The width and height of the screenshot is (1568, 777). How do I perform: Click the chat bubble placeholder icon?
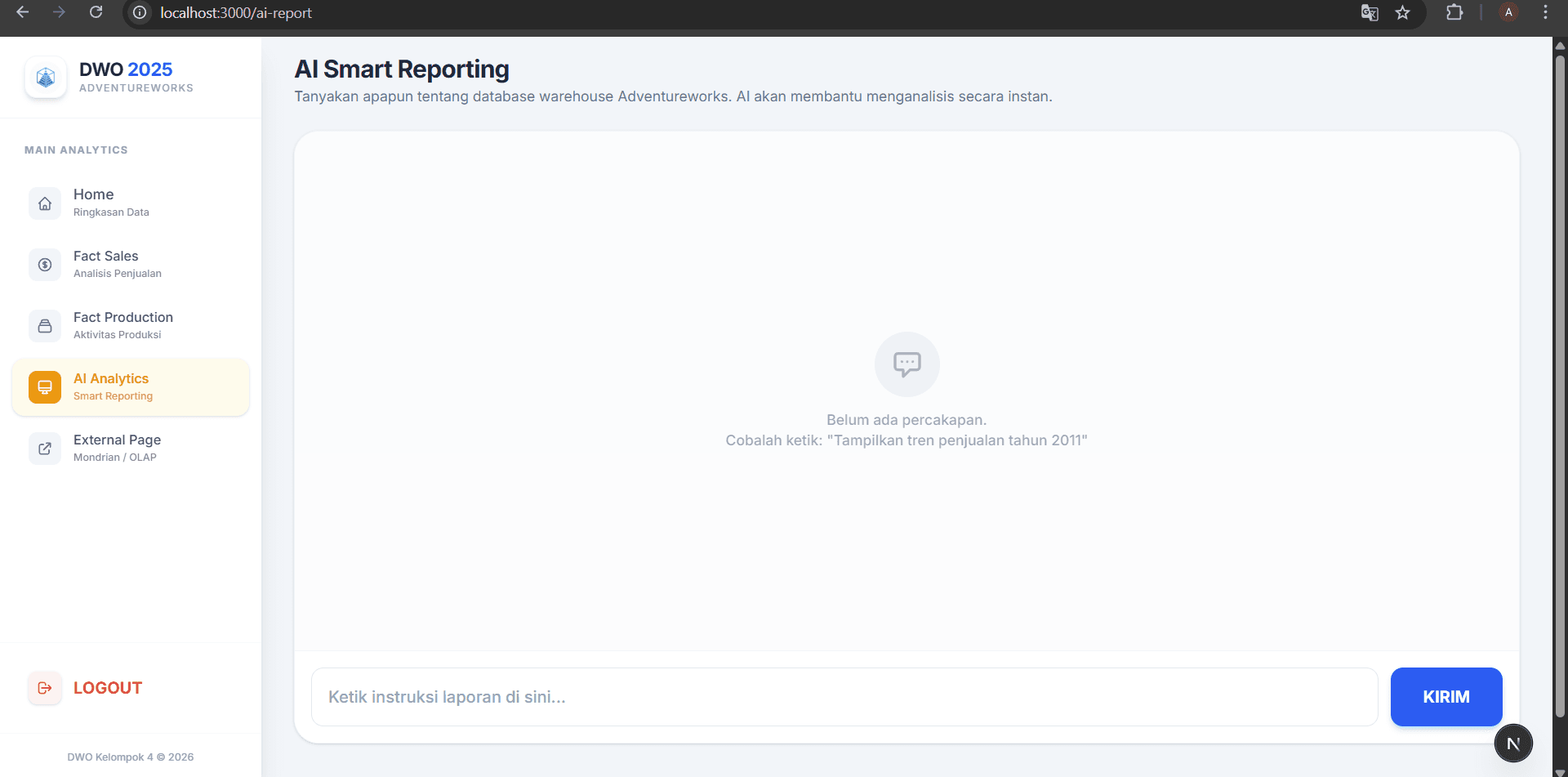click(x=906, y=364)
